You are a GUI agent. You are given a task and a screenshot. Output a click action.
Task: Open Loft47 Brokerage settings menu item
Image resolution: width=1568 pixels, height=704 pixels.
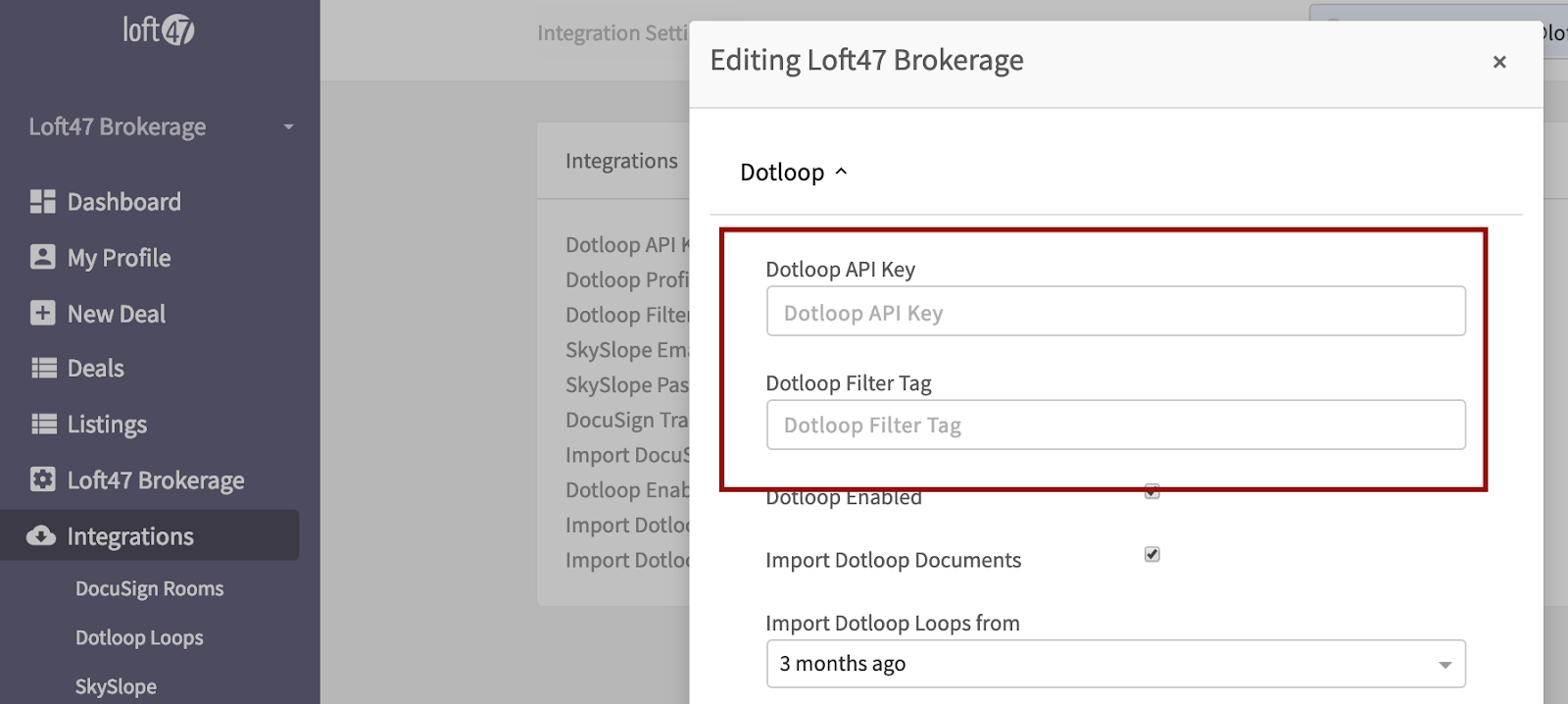(x=156, y=480)
